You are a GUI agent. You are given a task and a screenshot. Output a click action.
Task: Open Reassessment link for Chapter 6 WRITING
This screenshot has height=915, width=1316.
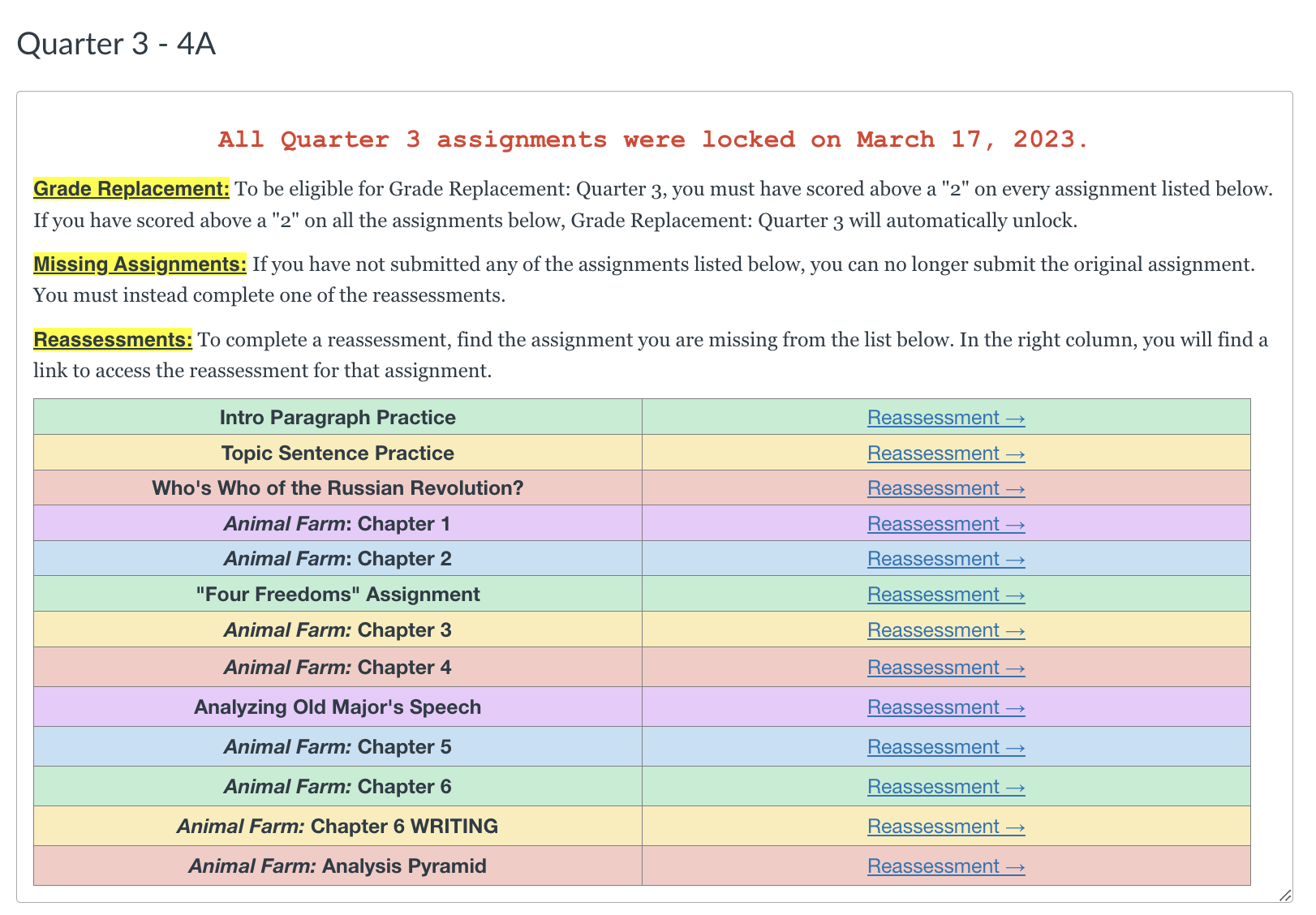(946, 827)
